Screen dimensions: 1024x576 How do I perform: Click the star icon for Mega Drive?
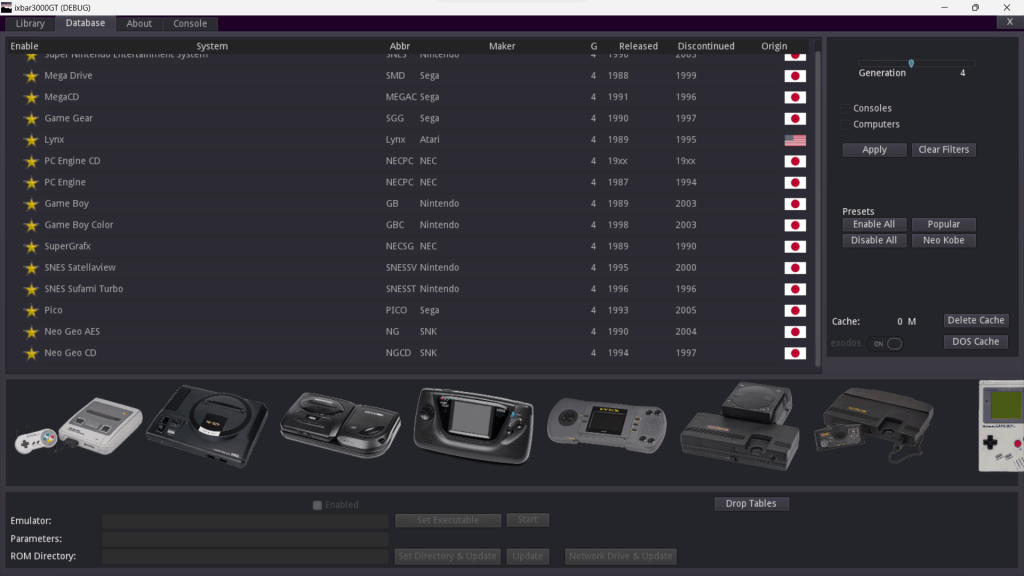tap(31, 76)
